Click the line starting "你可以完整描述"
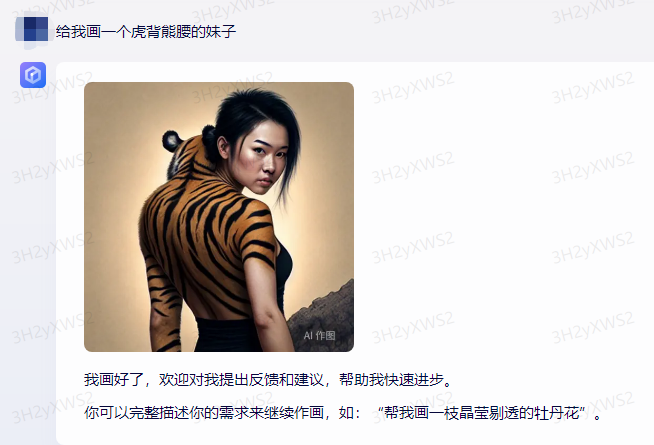The image size is (654, 445). tap(342, 413)
